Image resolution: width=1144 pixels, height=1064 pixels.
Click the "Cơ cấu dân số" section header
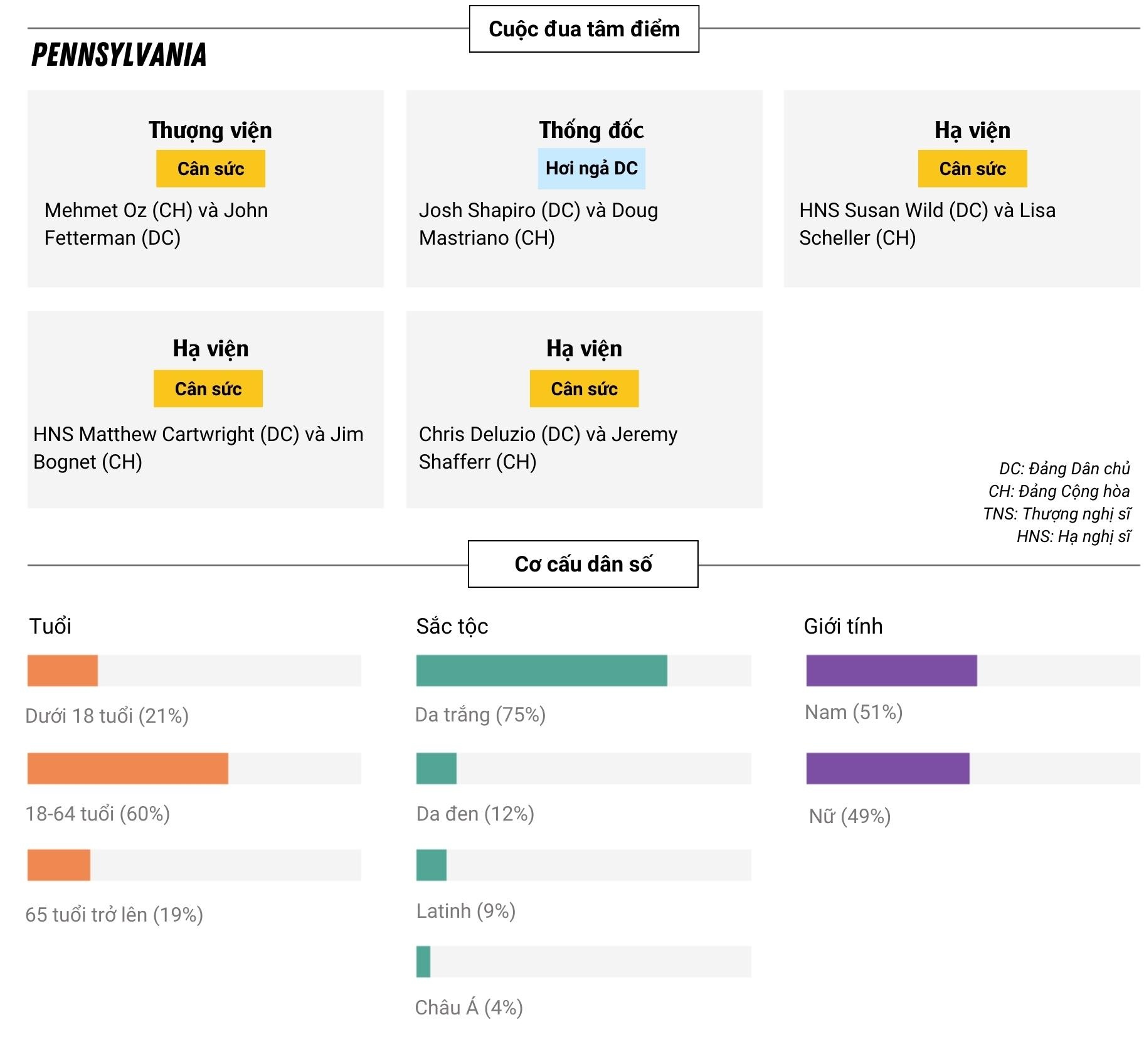click(x=583, y=564)
